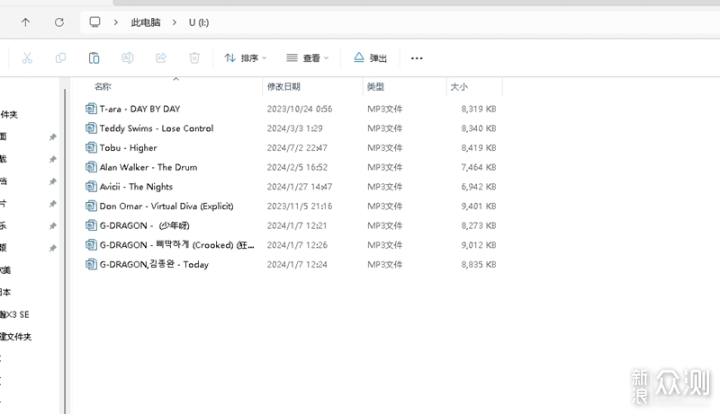The width and height of the screenshot is (720, 414).
Task: Click the Share icon in toolbar
Action: pyautogui.click(x=161, y=58)
